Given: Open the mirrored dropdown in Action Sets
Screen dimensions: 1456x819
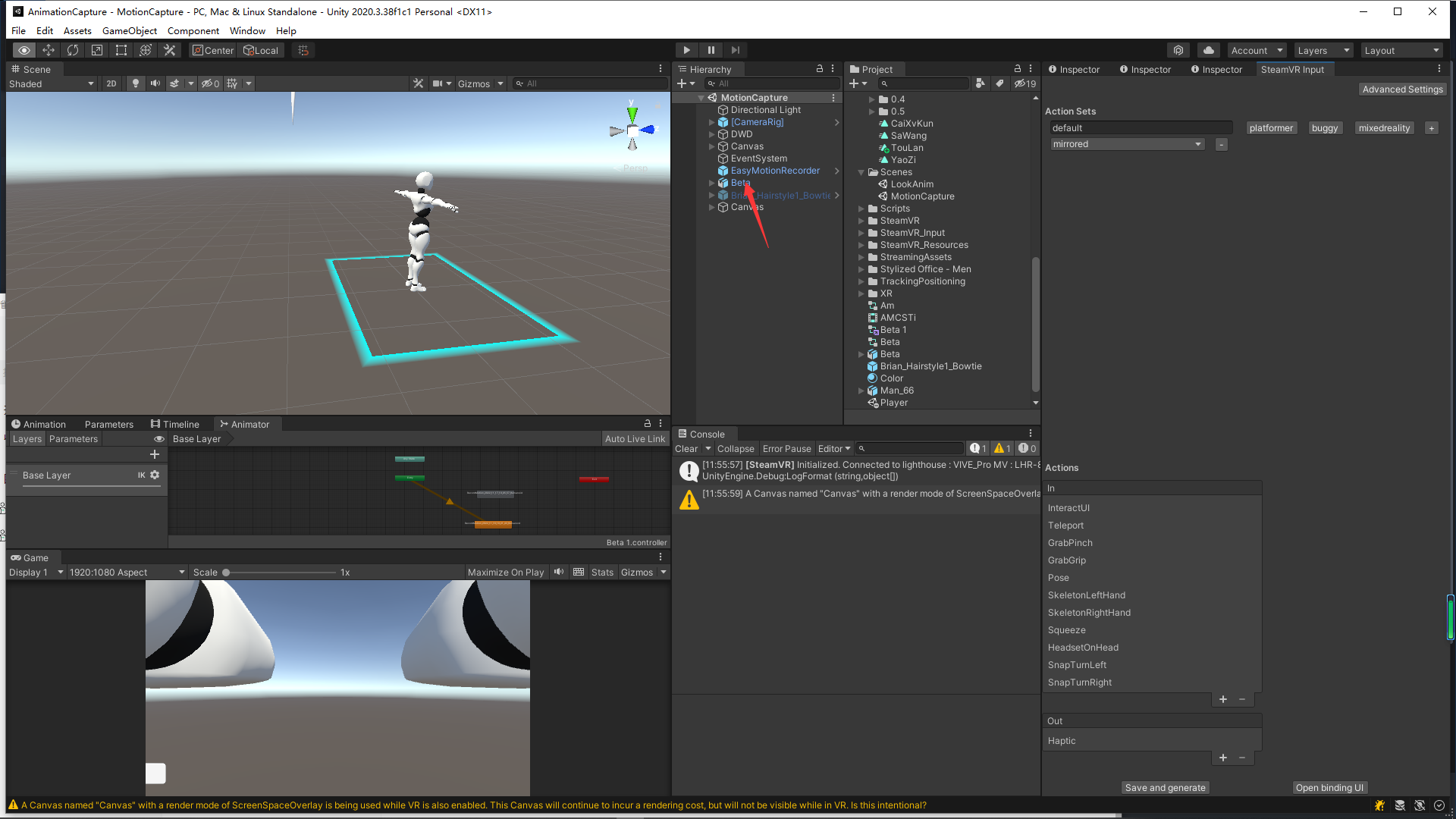Looking at the screenshot, I should [x=1127, y=144].
